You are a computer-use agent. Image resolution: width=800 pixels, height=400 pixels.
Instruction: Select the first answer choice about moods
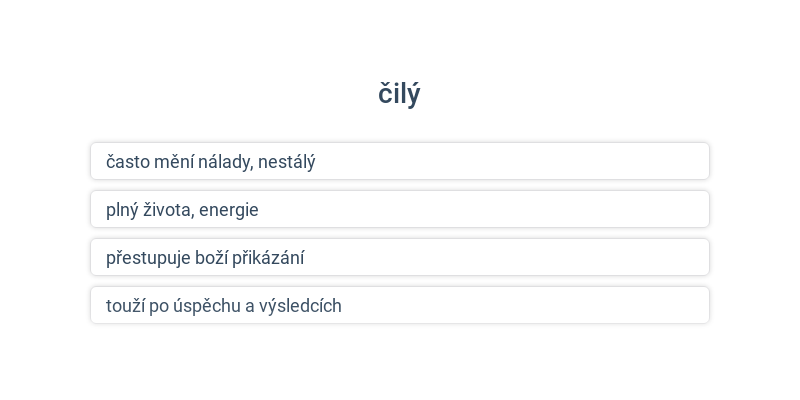[x=400, y=161]
